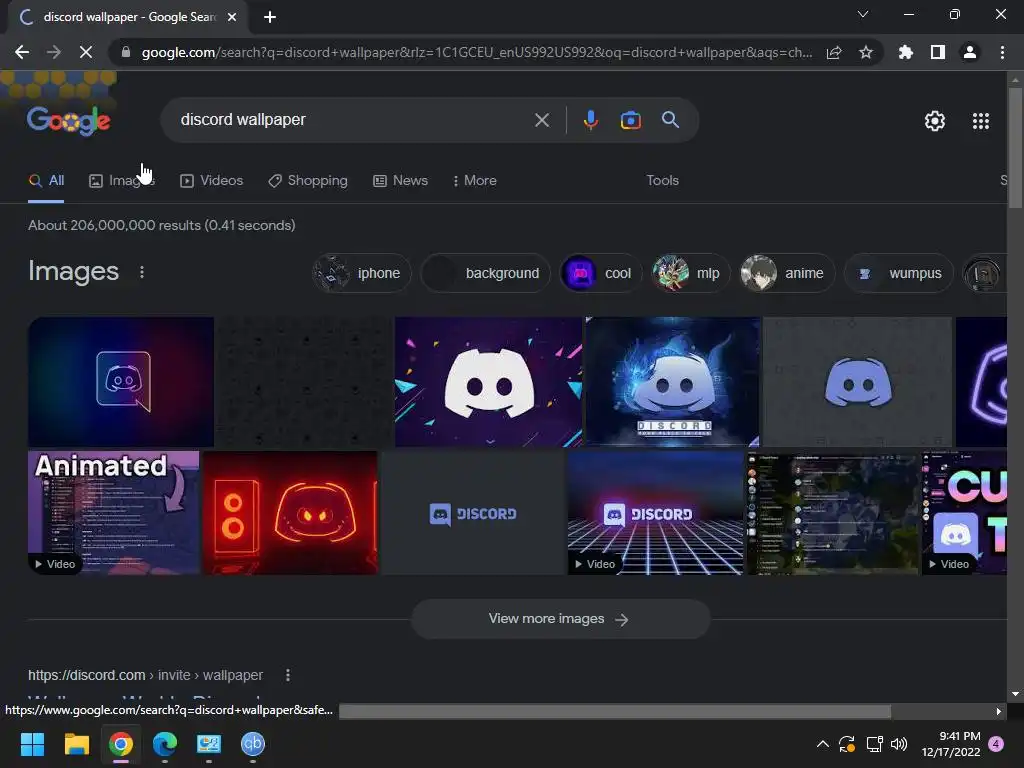Bookmark this page with the star icon
The image size is (1024, 768).
(866, 52)
